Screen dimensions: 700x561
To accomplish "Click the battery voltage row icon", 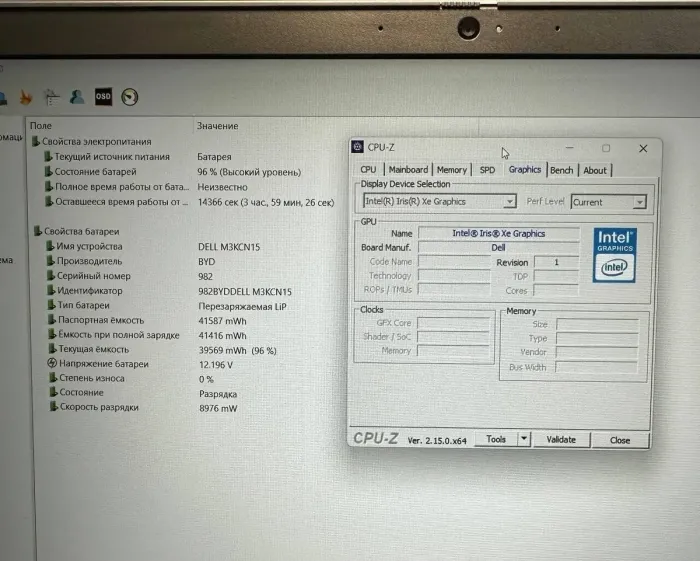I will click(51, 364).
